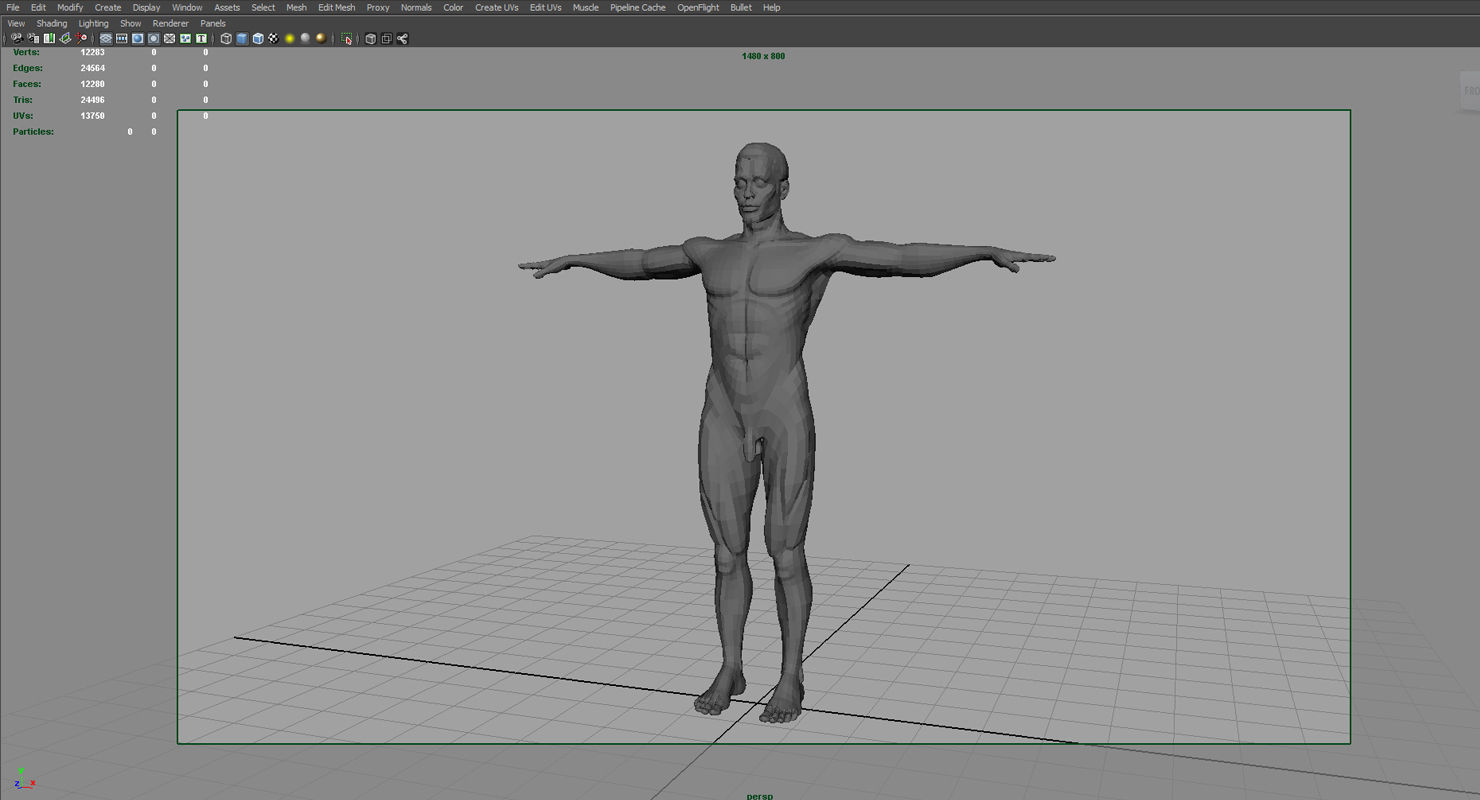Toggle the Gate Mask icon
The height and width of the screenshot is (800, 1480).
click(153, 38)
